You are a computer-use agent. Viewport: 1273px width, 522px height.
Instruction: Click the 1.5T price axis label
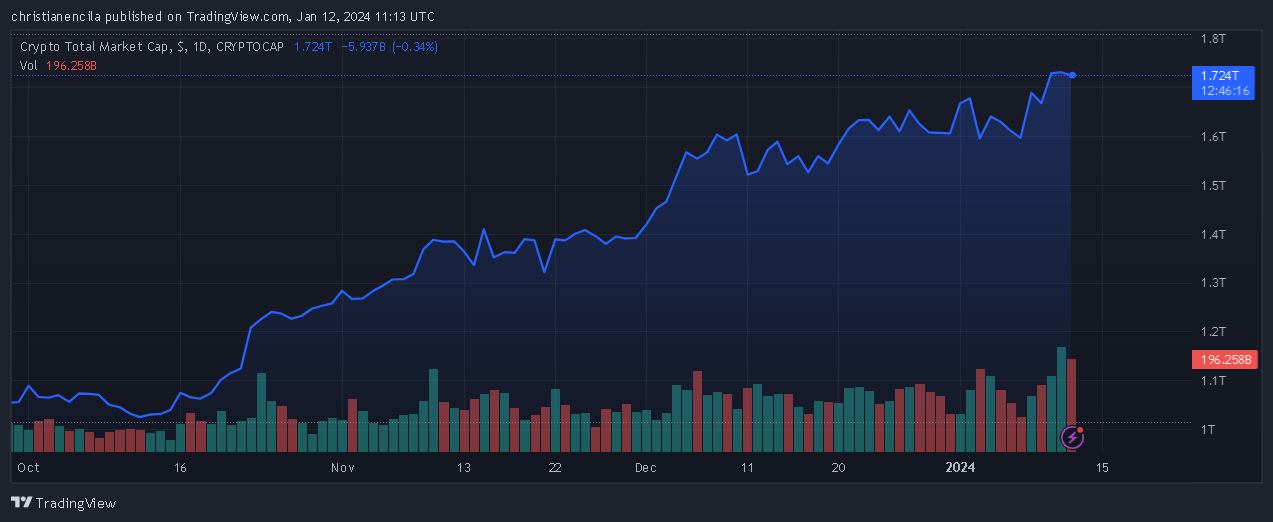click(1213, 185)
